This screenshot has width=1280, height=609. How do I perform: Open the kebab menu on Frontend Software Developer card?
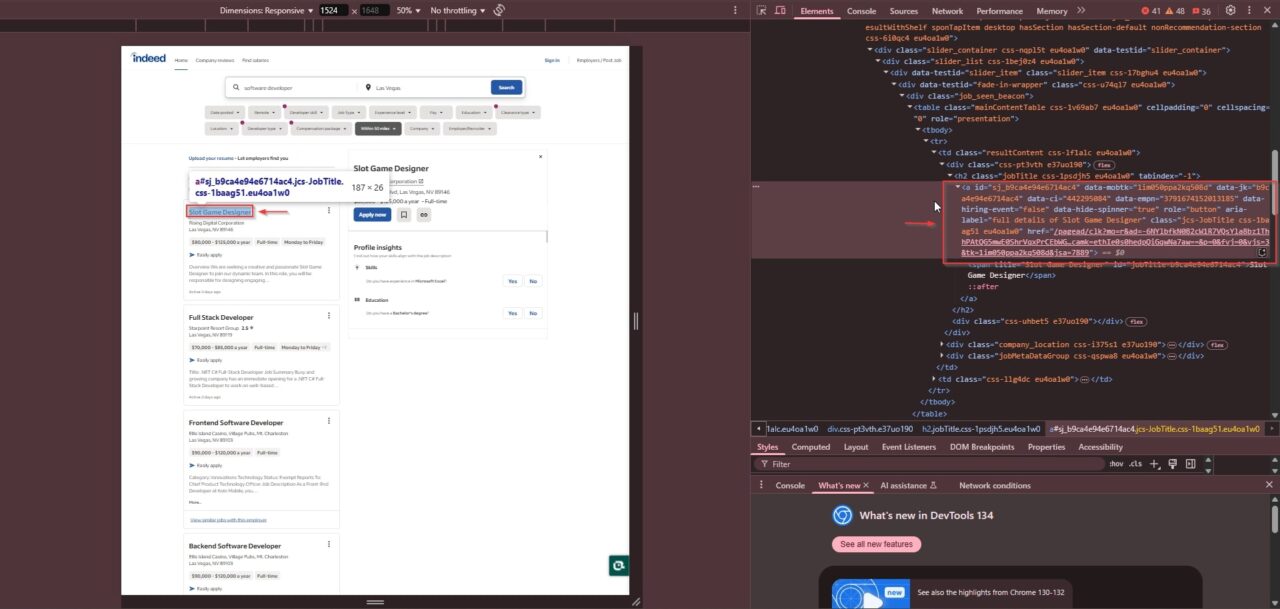329,421
